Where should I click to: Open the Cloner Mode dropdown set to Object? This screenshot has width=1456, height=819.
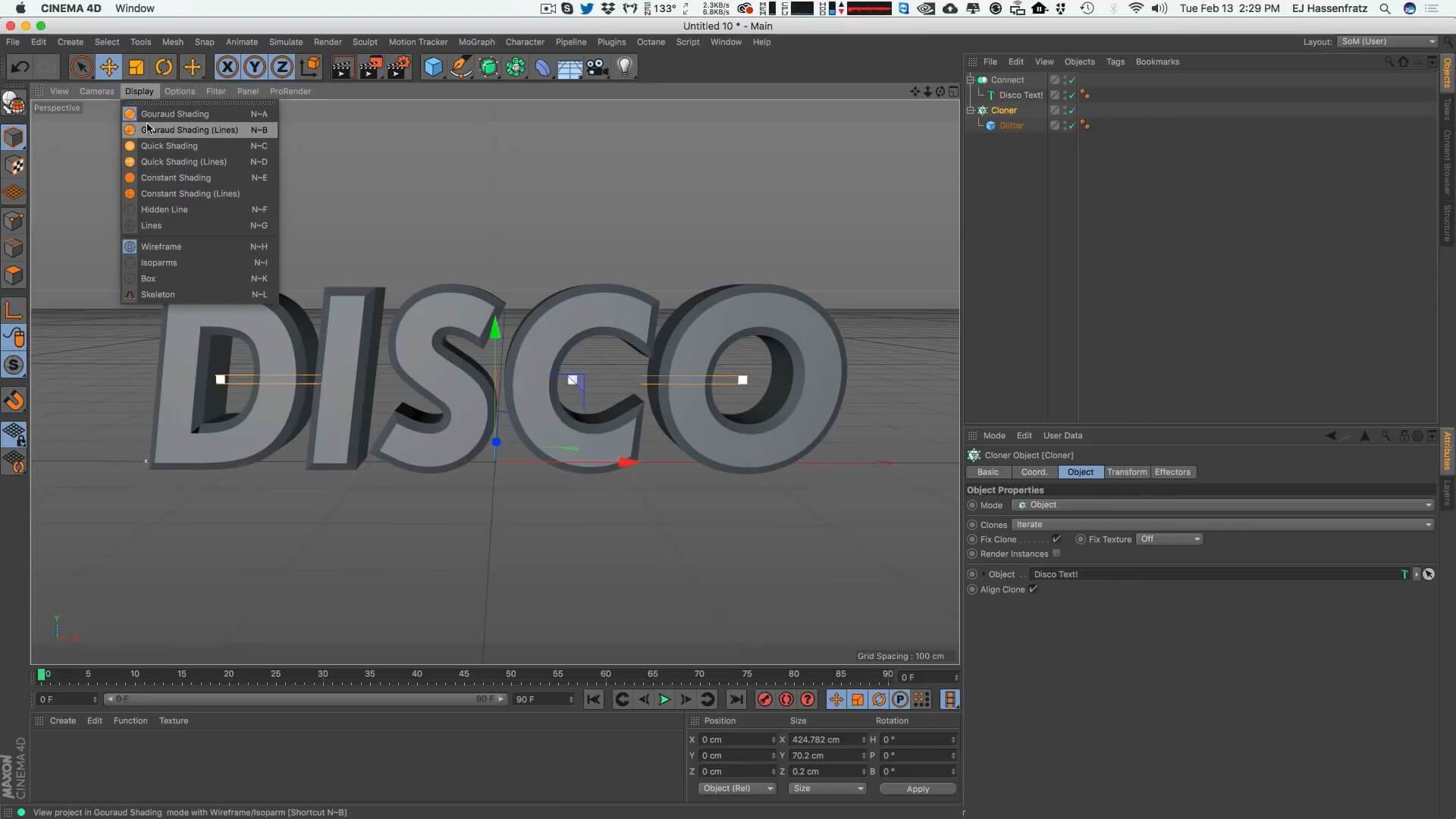(x=1222, y=505)
